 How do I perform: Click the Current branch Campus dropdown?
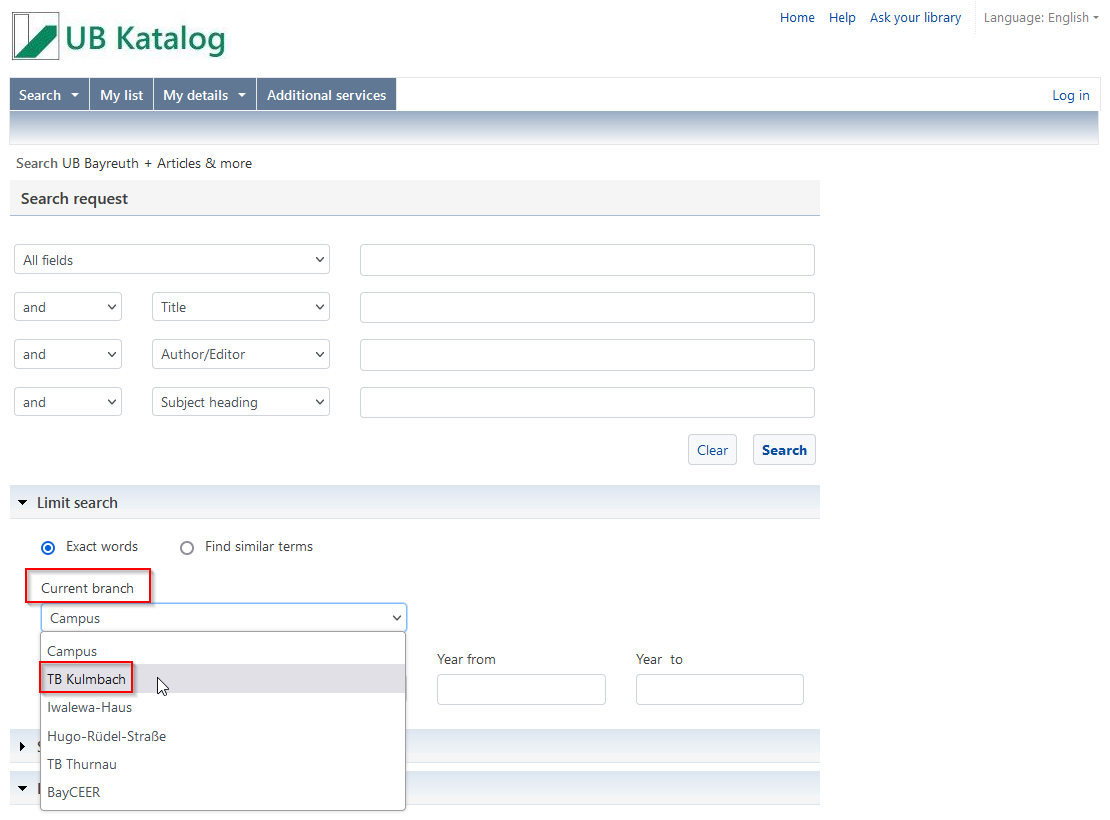(224, 618)
